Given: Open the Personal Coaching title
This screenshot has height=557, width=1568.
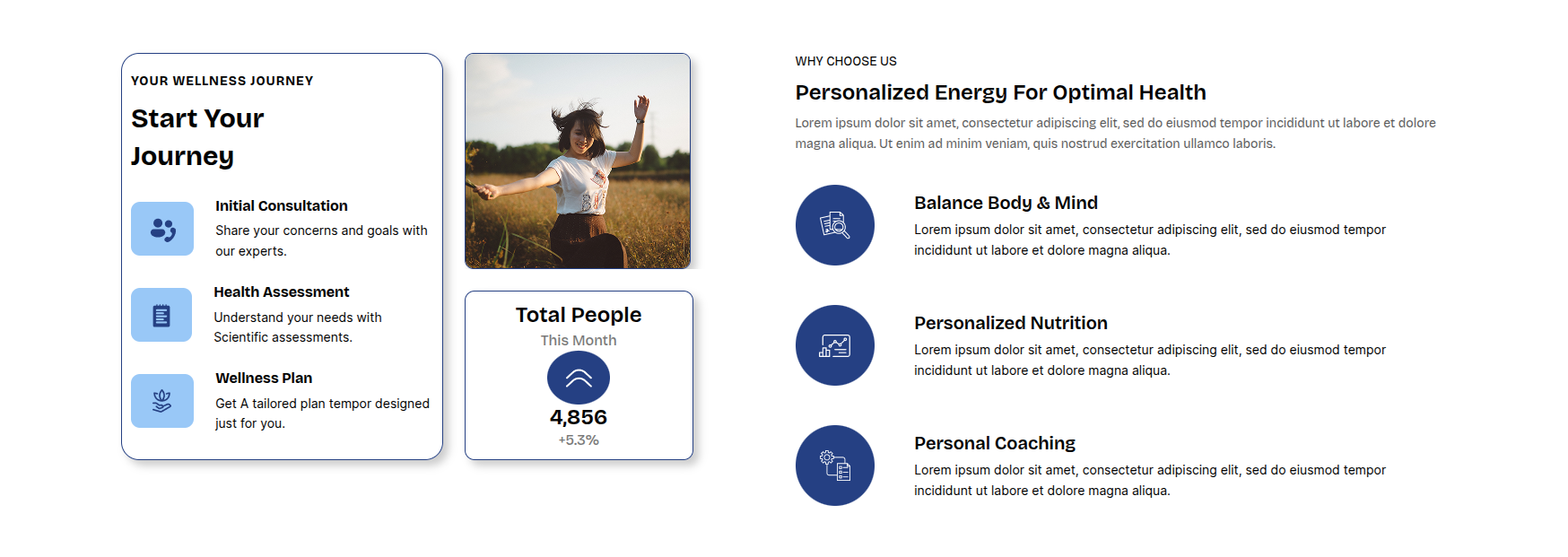Looking at the screenshot, I should pyautogui.click(x=995, y=443).
